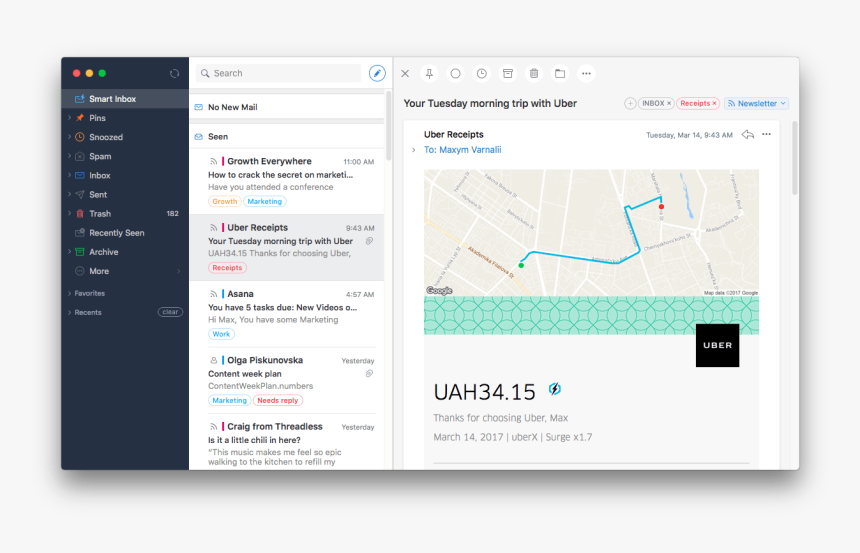This screenshot has height=553, width=860.
Task: Open Craig from Threadless email
Action: [x=287, y=442]
